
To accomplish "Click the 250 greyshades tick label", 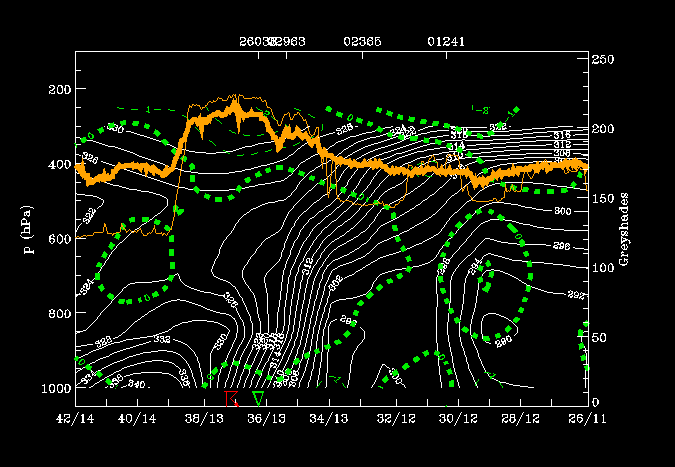I will click(x=603, y=60).
